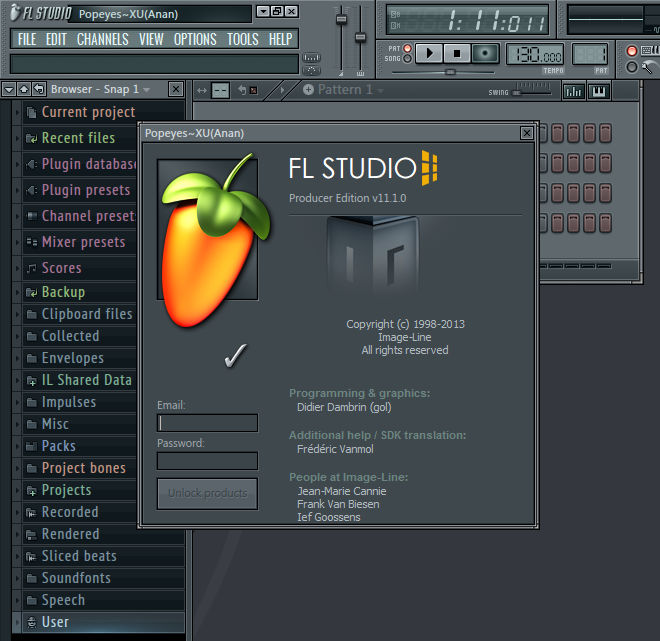
Task: Click the Stop button in transport panel
Action: pos(457,54)
